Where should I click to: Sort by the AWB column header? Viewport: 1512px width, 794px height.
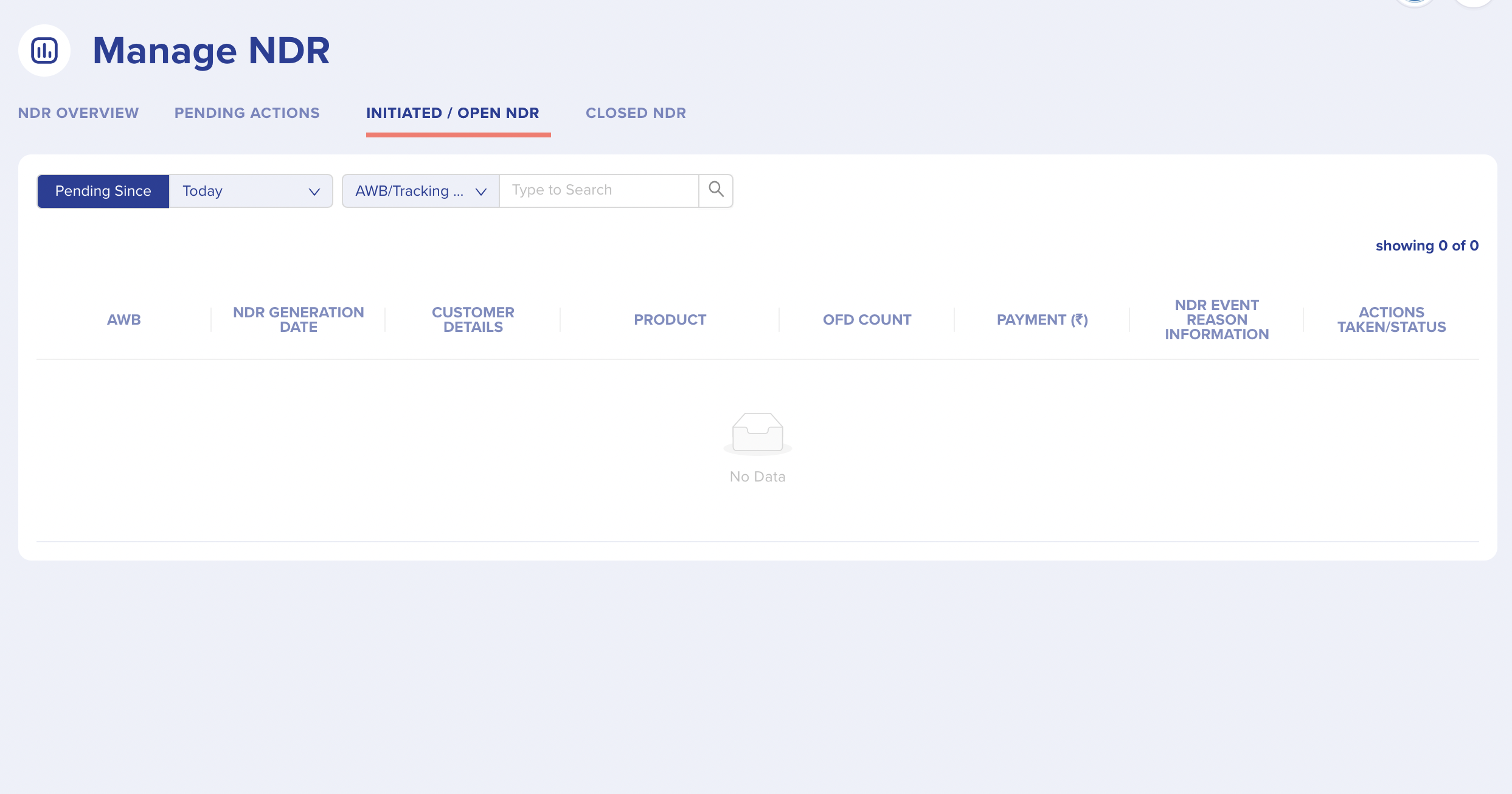pyautogui.click(x=123, y=319)
